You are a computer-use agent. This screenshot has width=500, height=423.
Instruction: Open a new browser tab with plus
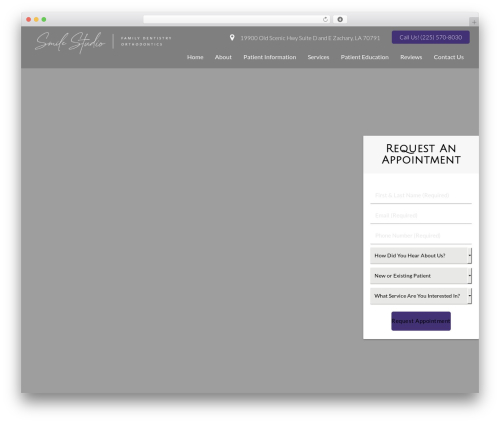tap(474, 22)
